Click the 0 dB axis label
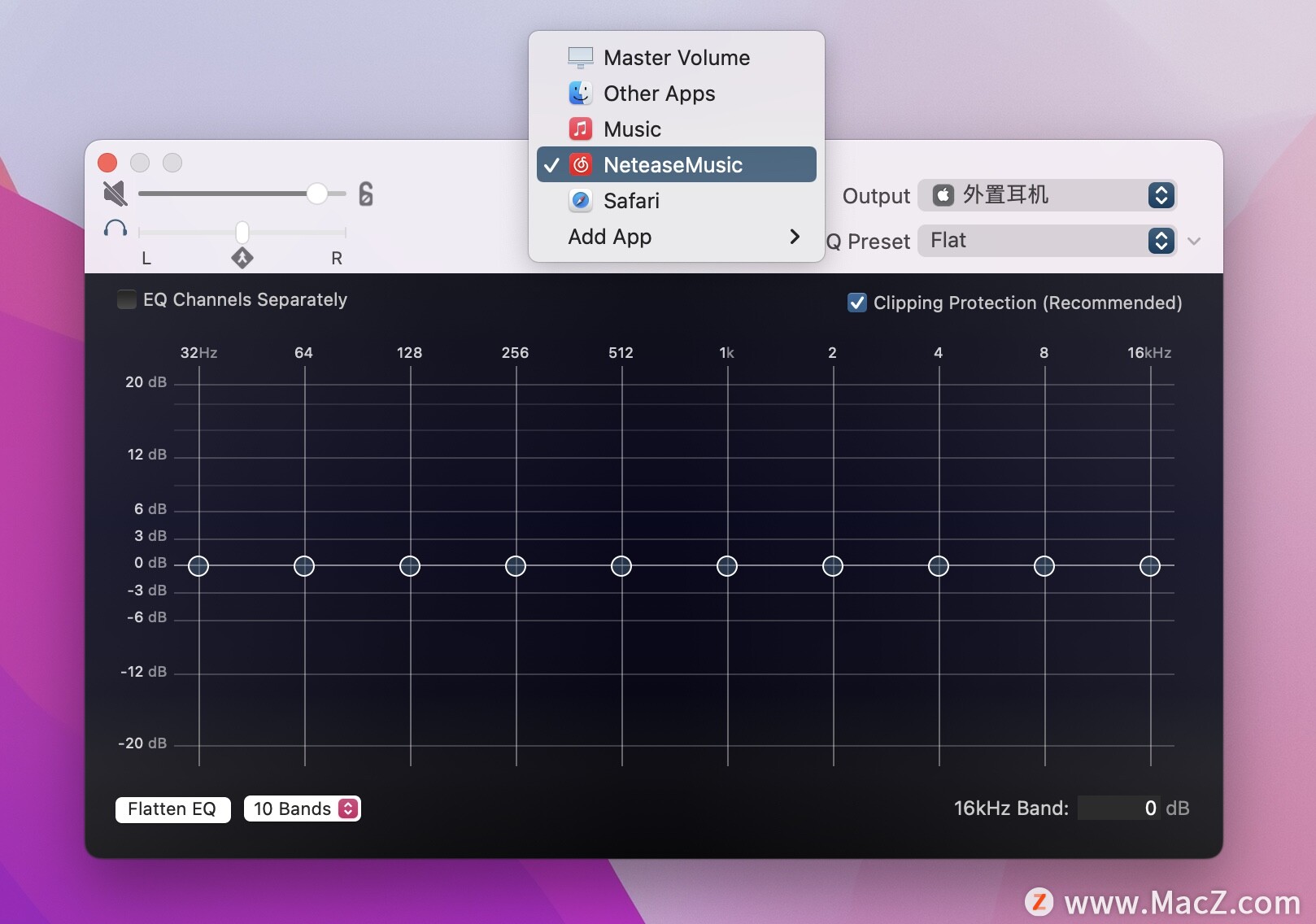Viewport: 1316px width, 924px height. pos(150,563)
